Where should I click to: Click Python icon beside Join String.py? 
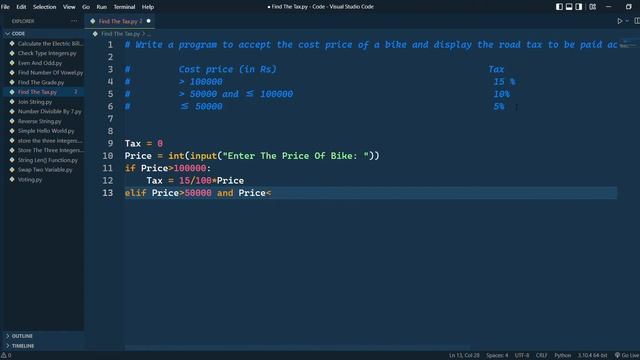point(12,102)
